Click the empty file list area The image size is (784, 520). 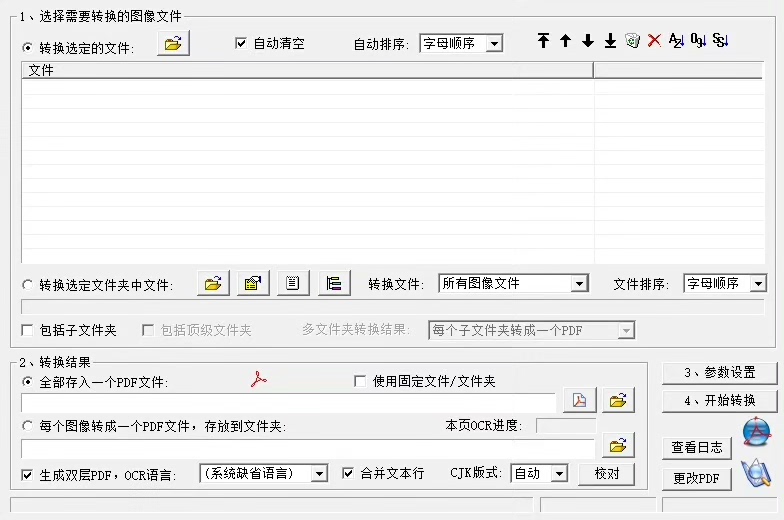pyautogui.click(x=393, y=171)
